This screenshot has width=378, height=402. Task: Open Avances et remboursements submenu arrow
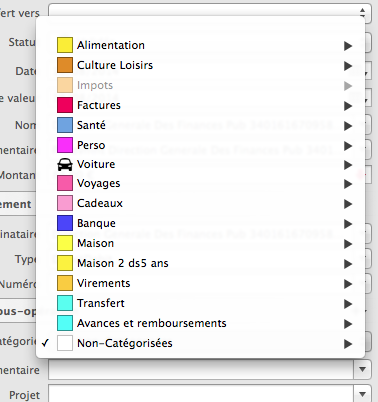tap(348, 324)
